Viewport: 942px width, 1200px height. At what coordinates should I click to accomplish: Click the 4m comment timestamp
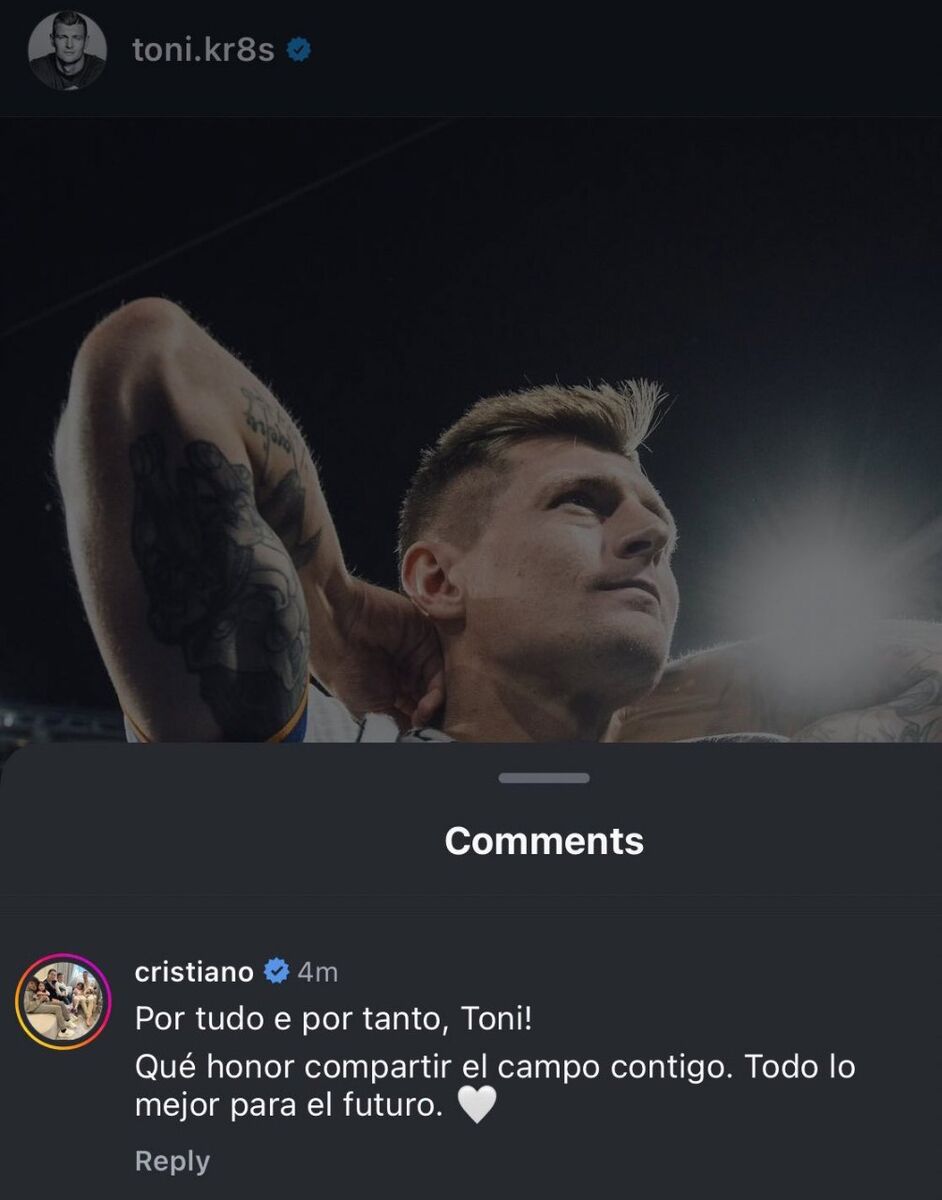tap(318, 971)
